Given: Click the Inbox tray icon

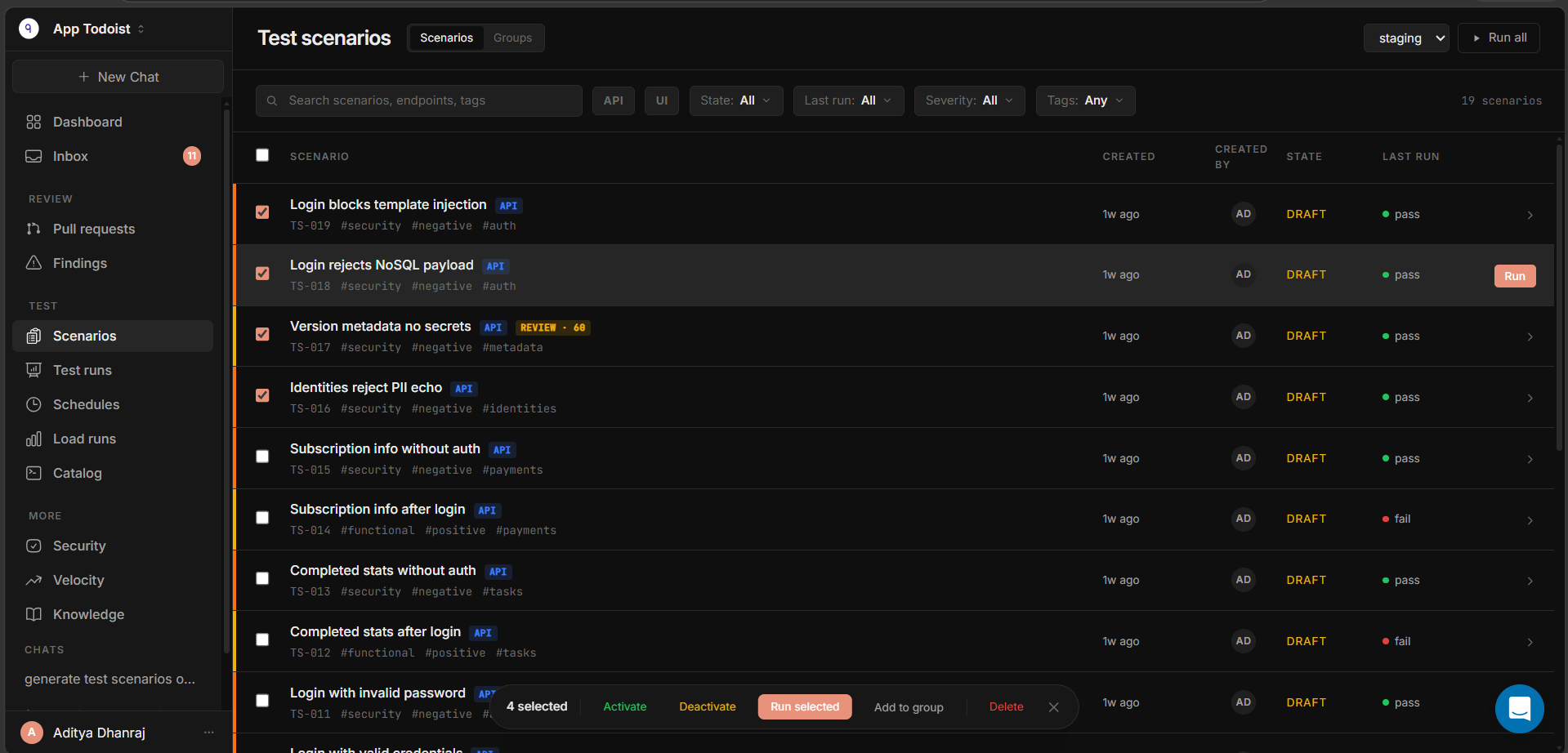Looking at the screenshot, I should point(34,156).
